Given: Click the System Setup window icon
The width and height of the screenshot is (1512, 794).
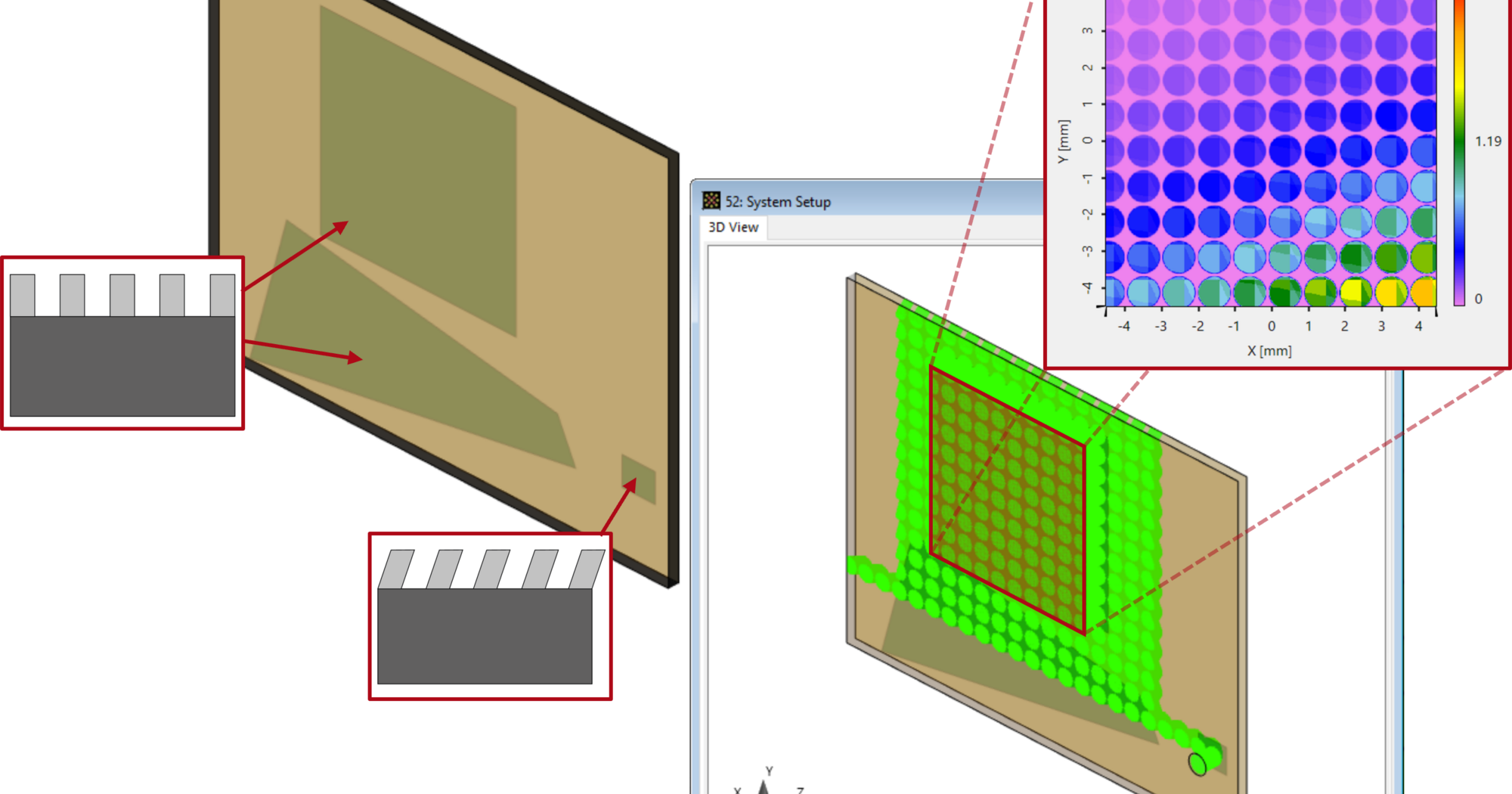Looking at the screenshot, I should click(x=711, y=201).
